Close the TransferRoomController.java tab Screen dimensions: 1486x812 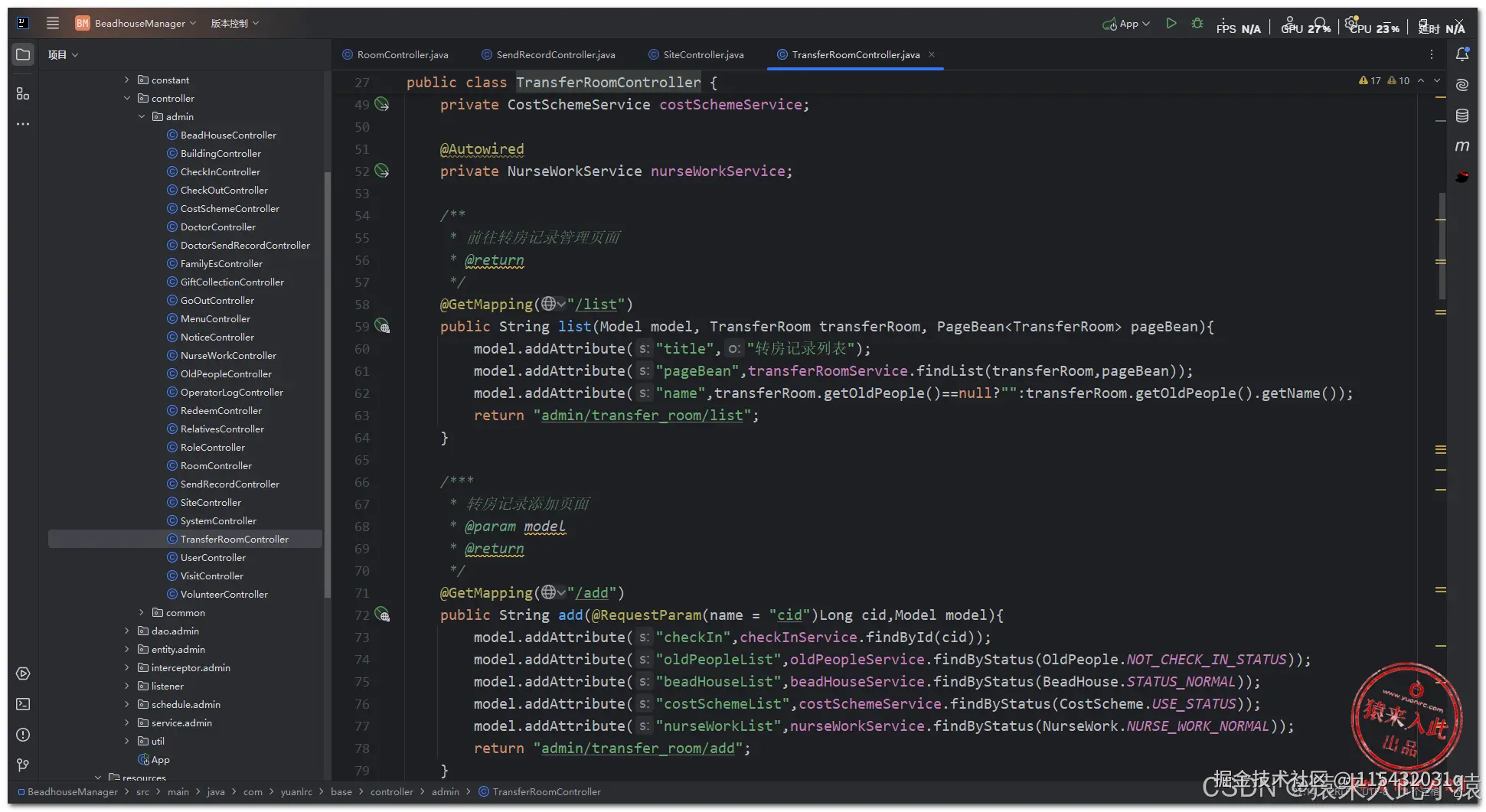point(932,54)
